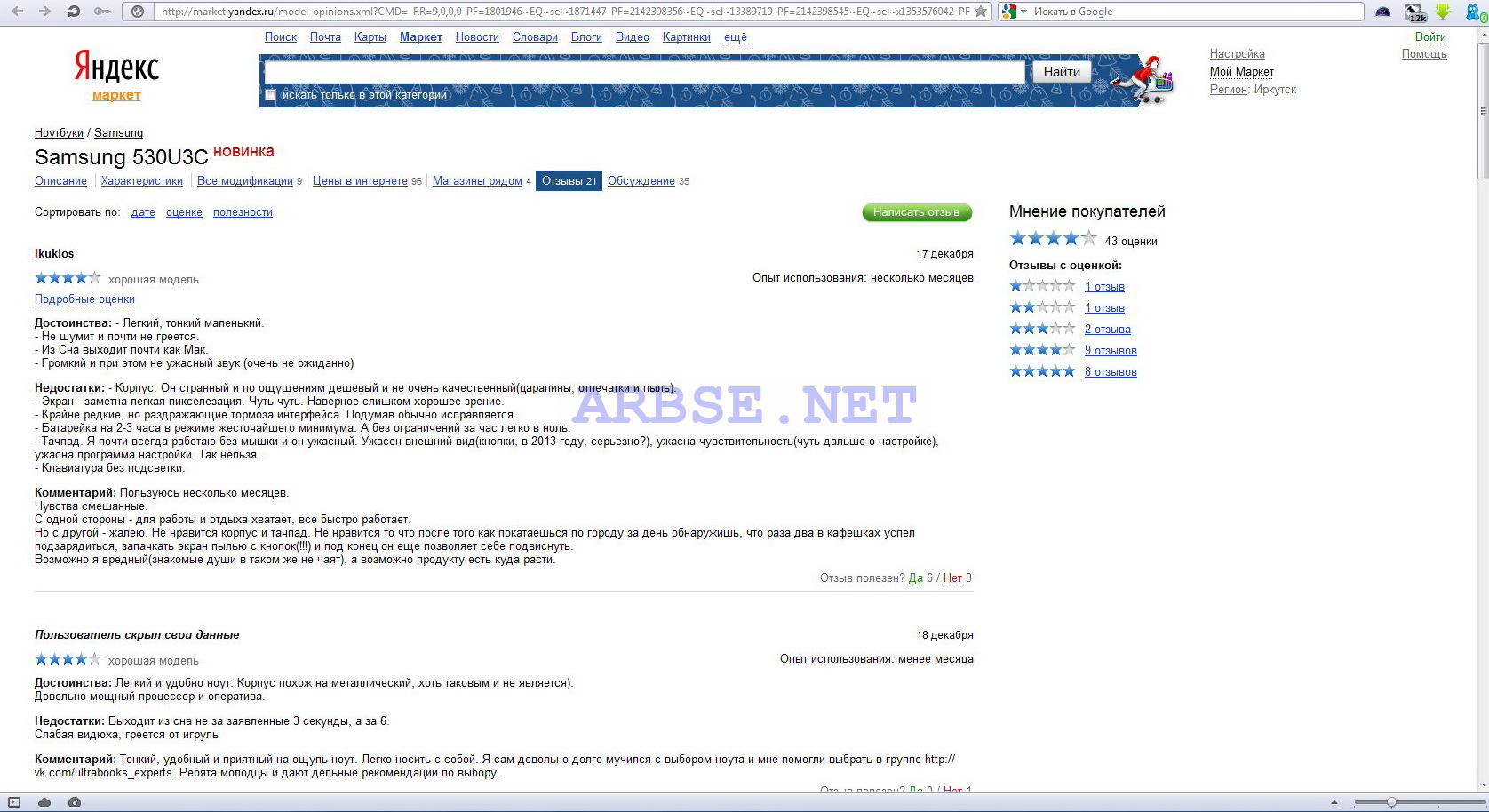
Task: Go to Samsung breadcrumb link
Action: (118, 133)
